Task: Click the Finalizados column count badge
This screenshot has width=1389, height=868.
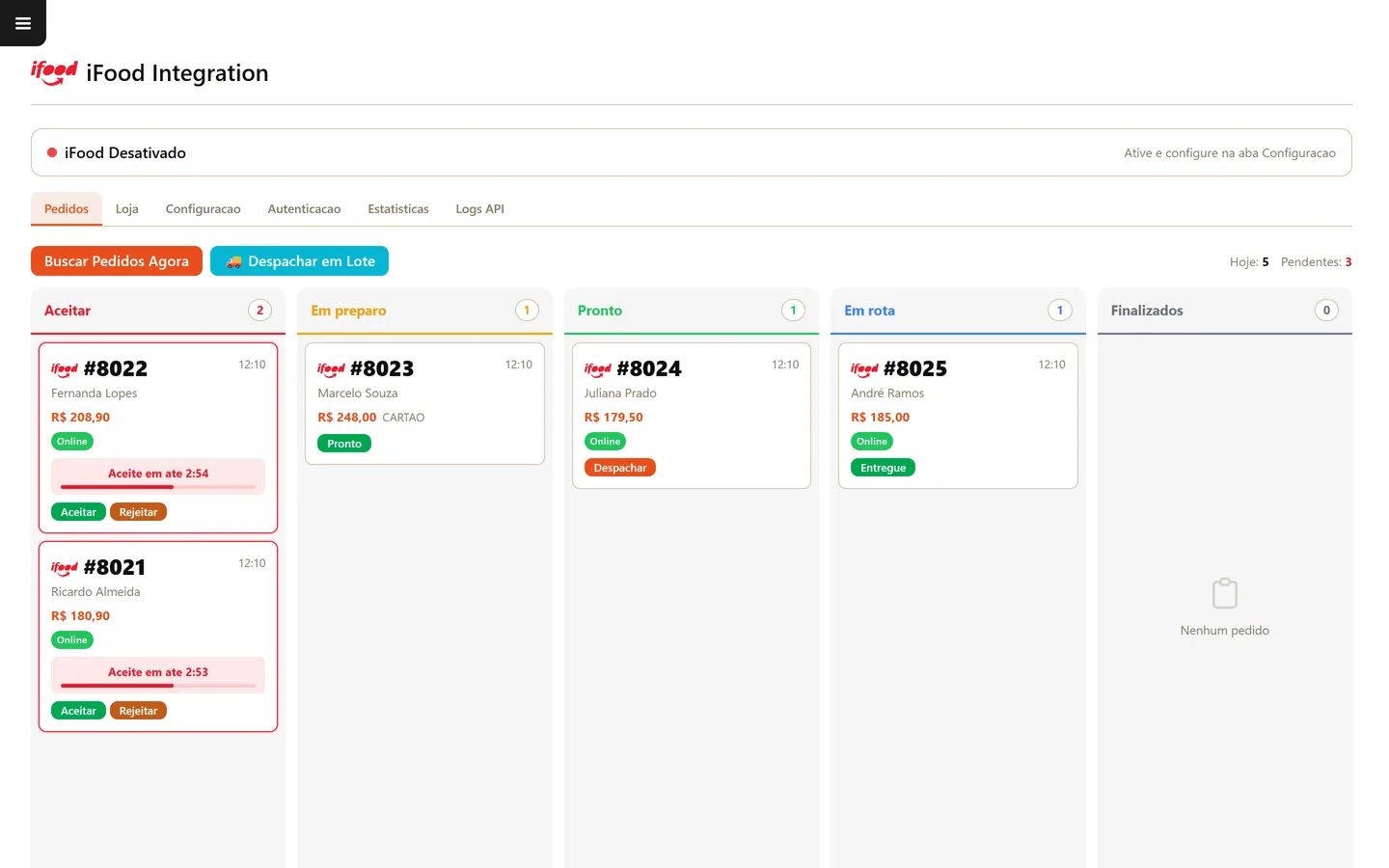Action: 1326,311
